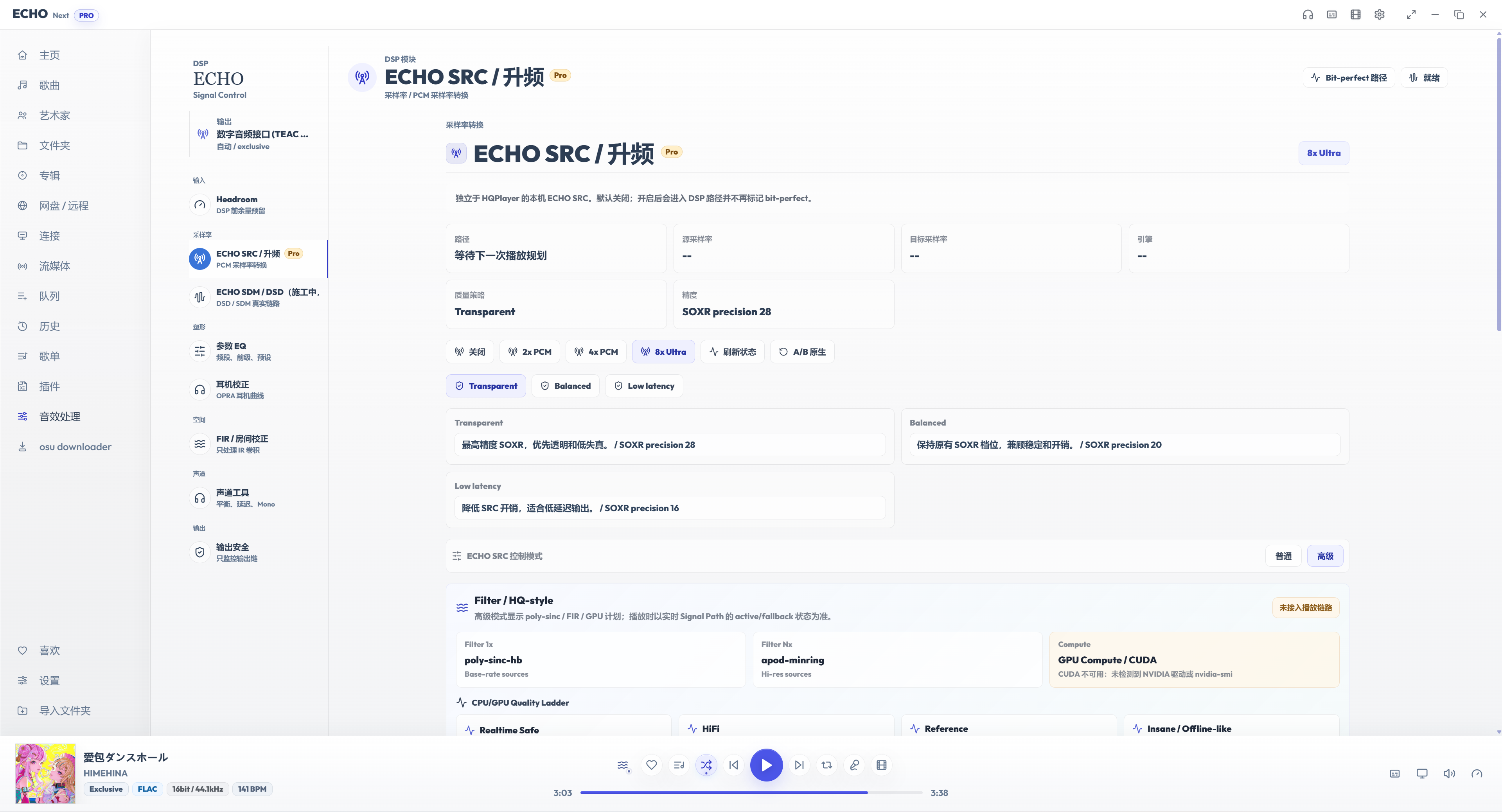Open 插件 in the sidebar
The height and width of the screenshot is (812, 1502).
(75, 386)
